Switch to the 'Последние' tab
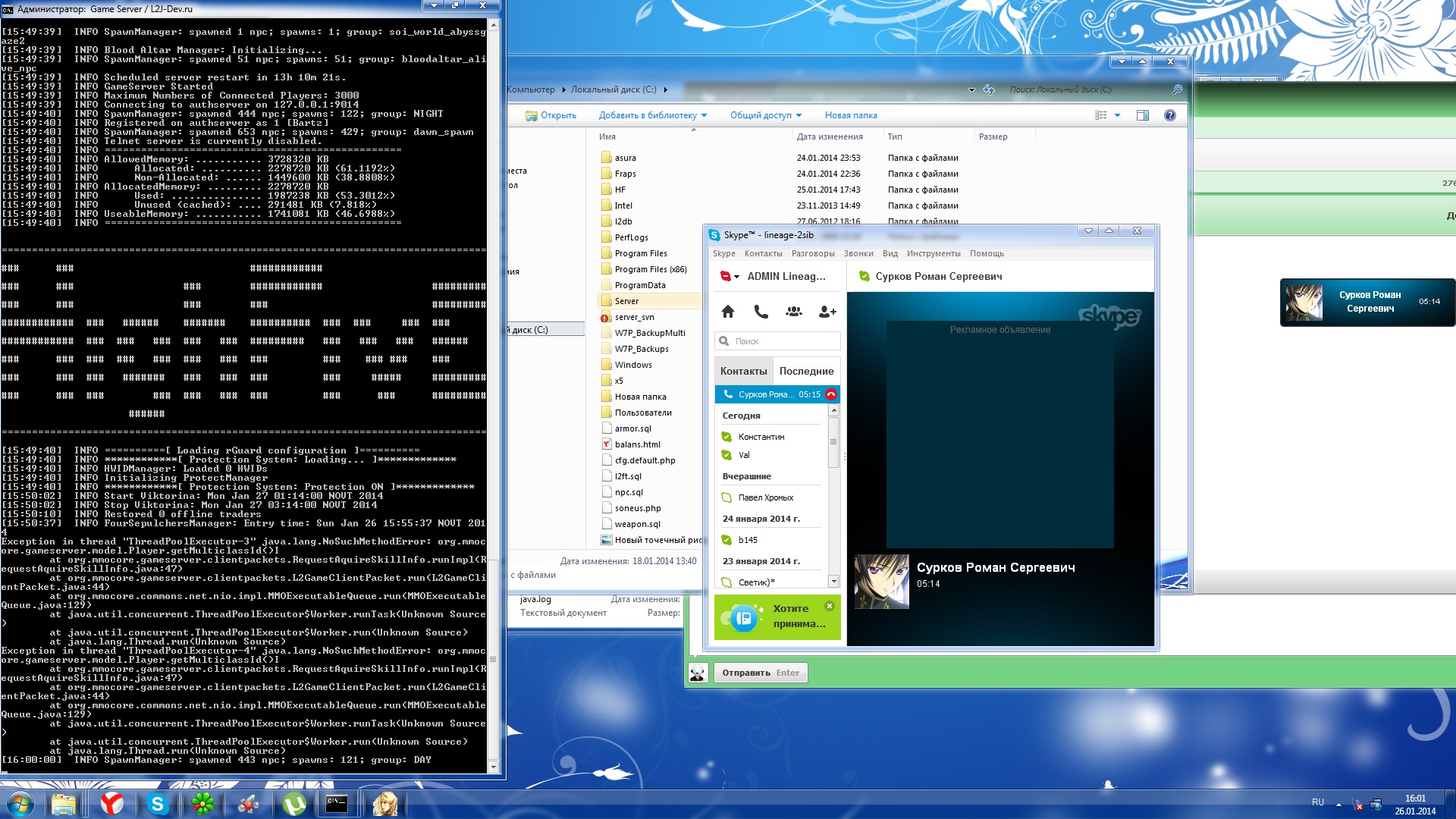 [806, 371]
